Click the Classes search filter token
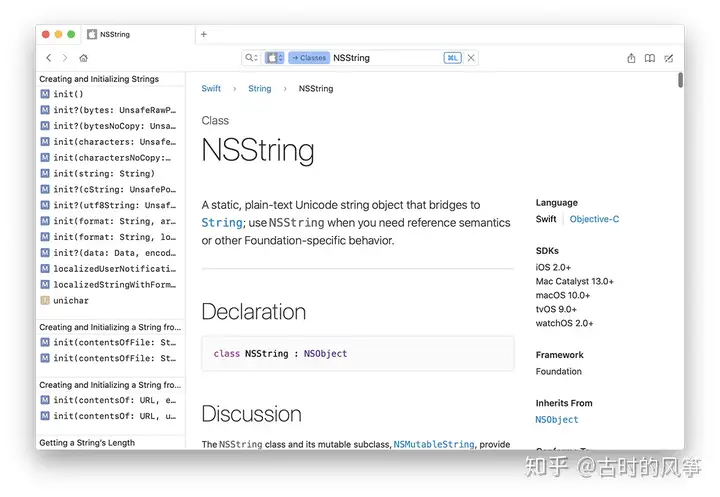 click(x=309, y=58)
